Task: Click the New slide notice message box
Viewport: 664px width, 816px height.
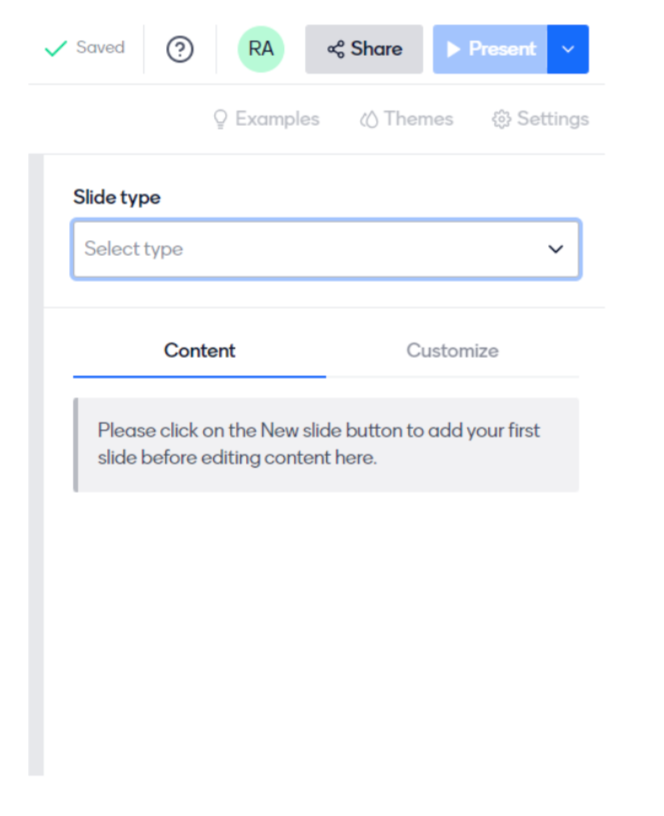Action: click(326, 445)
